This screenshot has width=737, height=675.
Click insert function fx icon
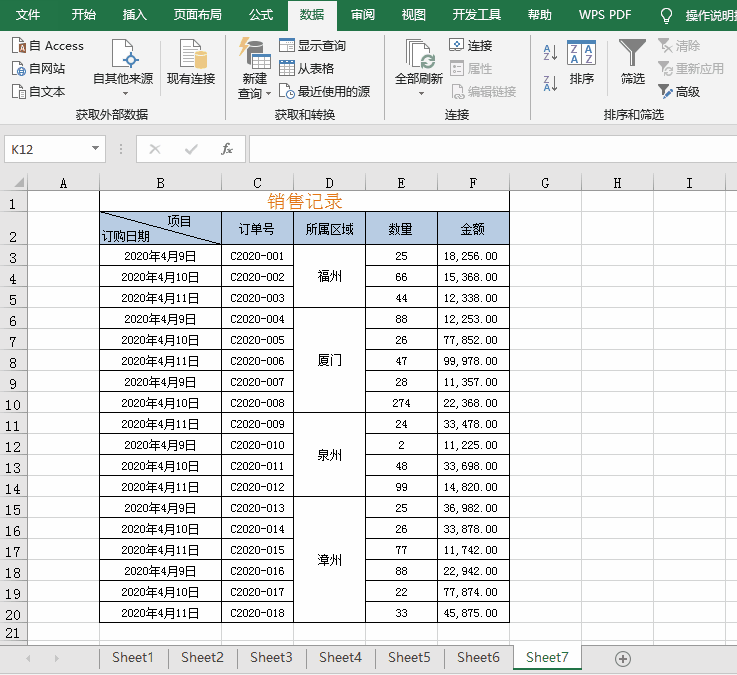[227, 149]
